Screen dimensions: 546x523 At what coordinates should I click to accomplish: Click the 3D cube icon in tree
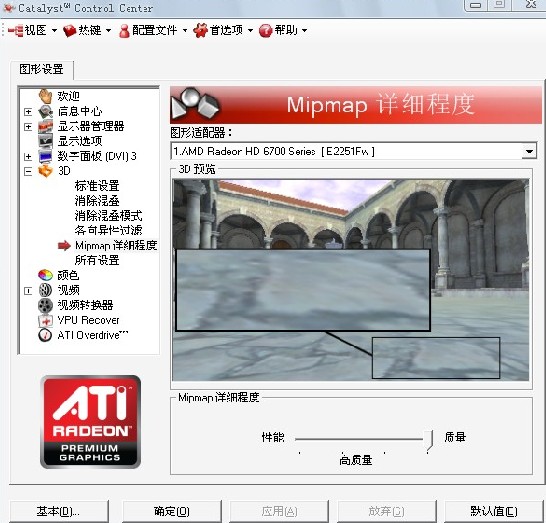pos(45,171)
